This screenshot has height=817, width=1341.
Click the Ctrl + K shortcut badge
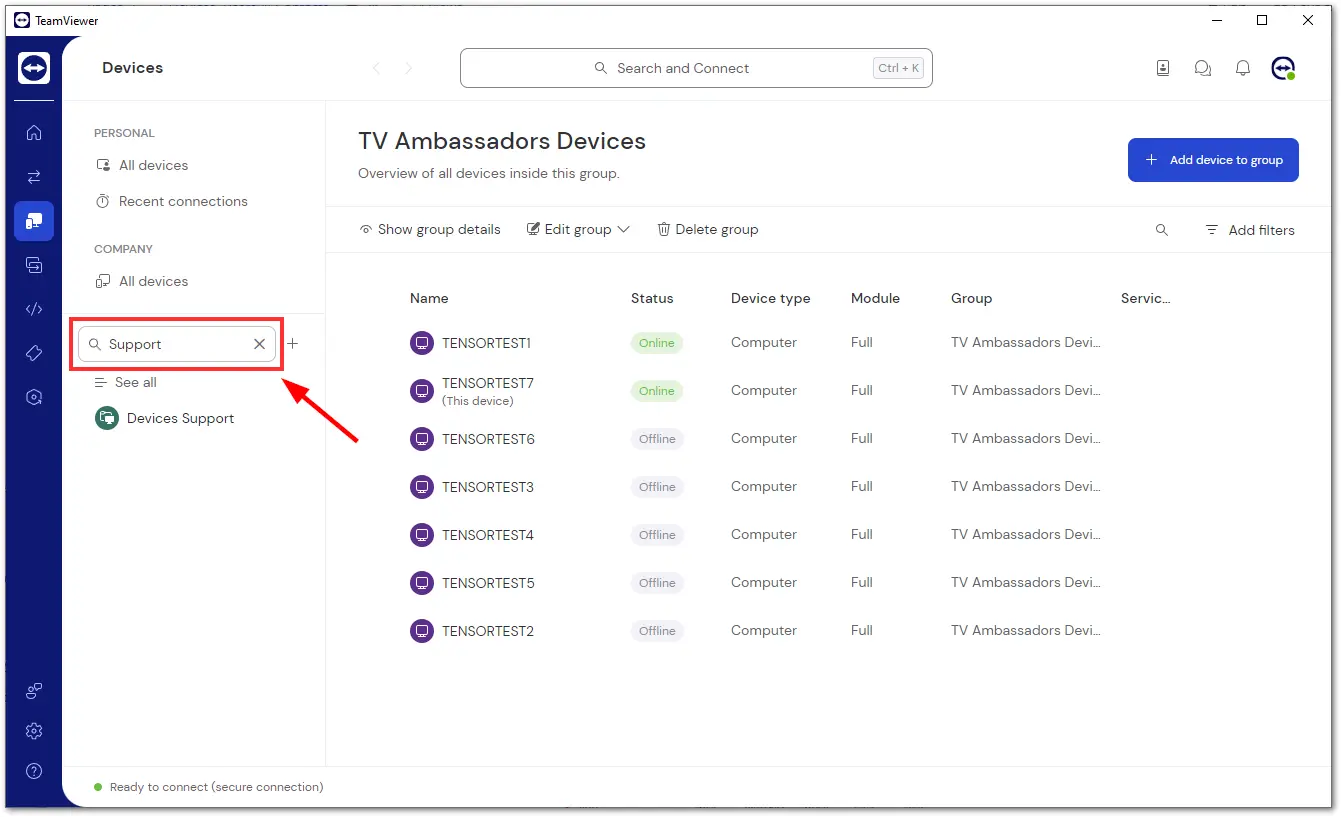(898, 68)
